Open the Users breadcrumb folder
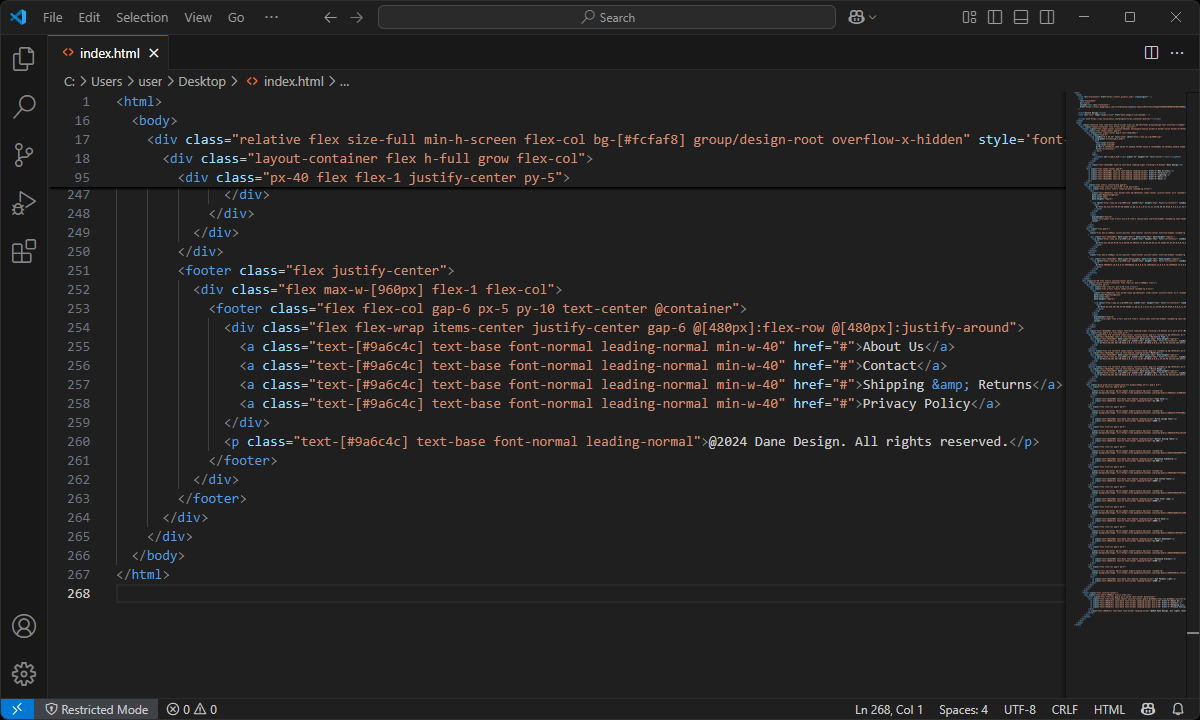This screenshot has width=1200, height=720. (x=106, y=81)
